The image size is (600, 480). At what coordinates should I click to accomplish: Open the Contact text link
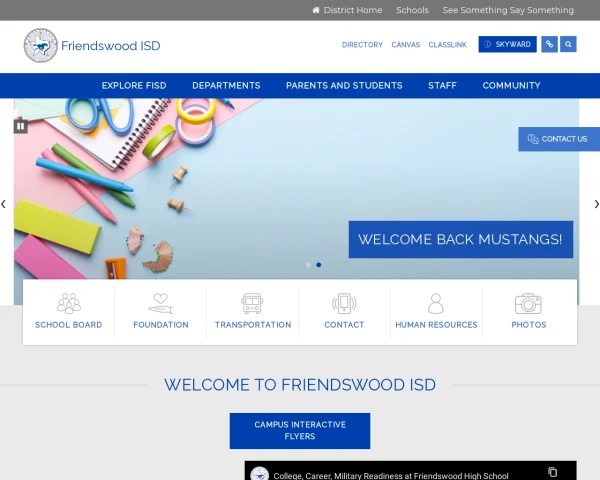point(344,325)
